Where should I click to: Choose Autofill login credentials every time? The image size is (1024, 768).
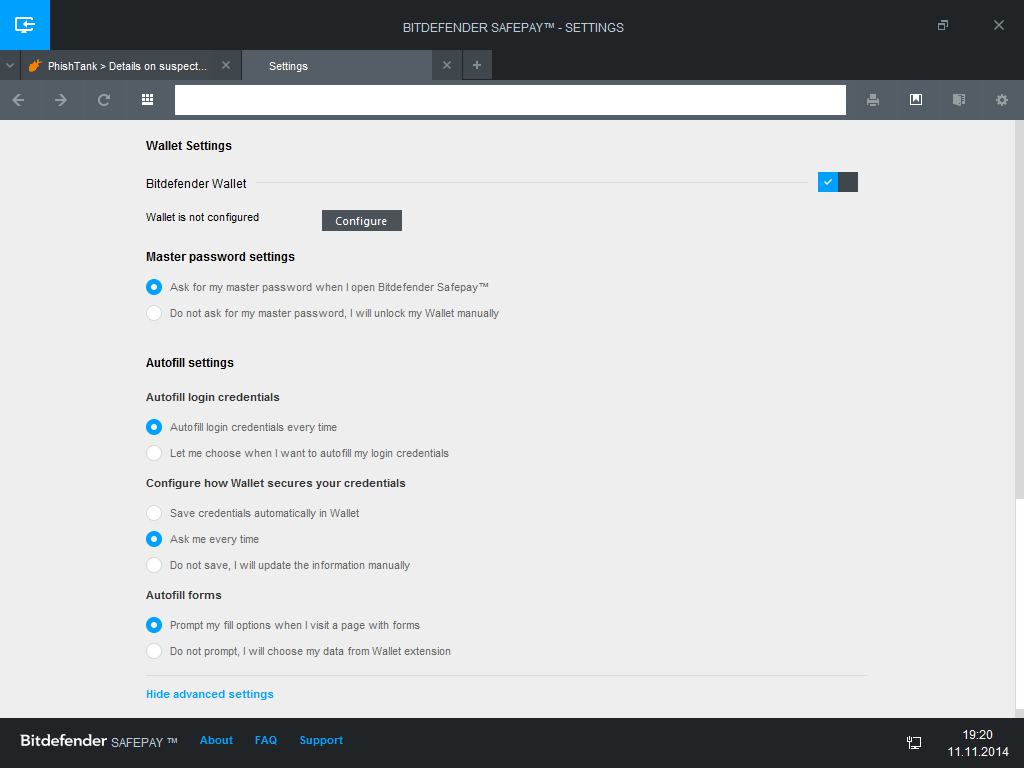pyautogui.click(x=154, y=427)
